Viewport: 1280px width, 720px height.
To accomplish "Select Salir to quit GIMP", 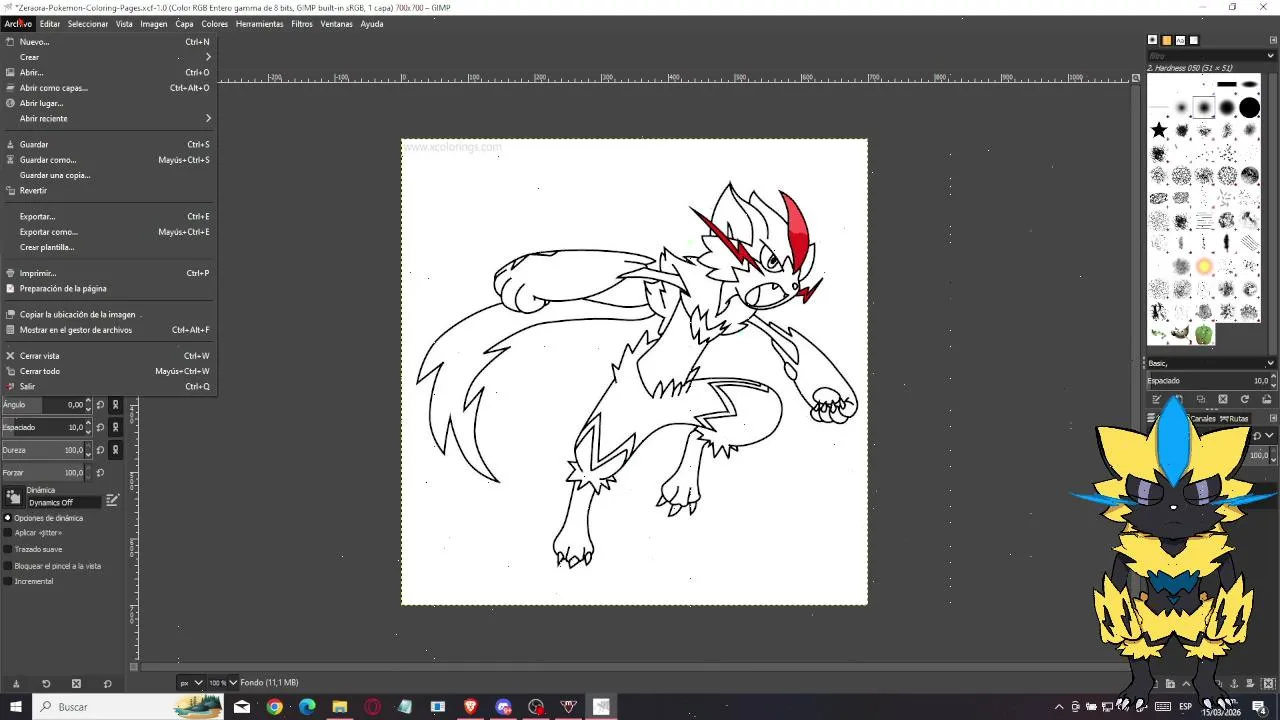I will (x=109, y=387).
